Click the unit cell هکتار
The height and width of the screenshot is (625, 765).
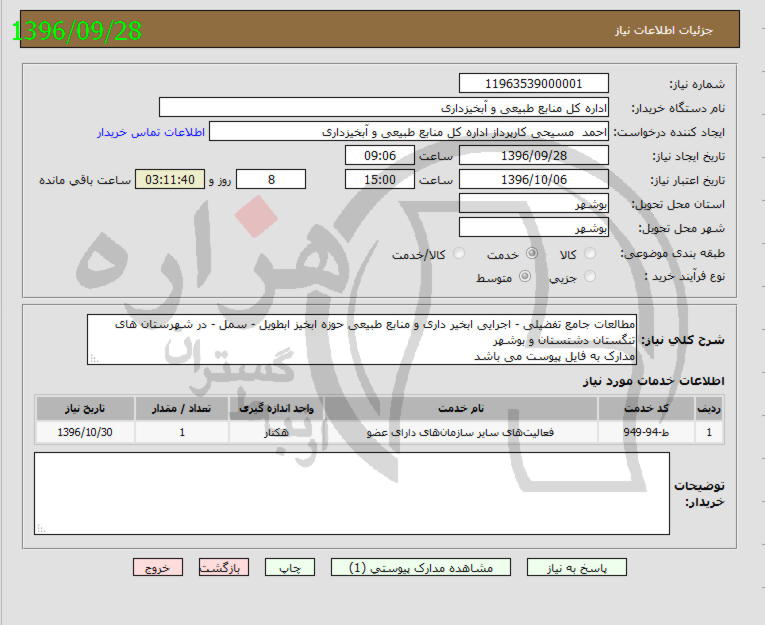point(277,432)
